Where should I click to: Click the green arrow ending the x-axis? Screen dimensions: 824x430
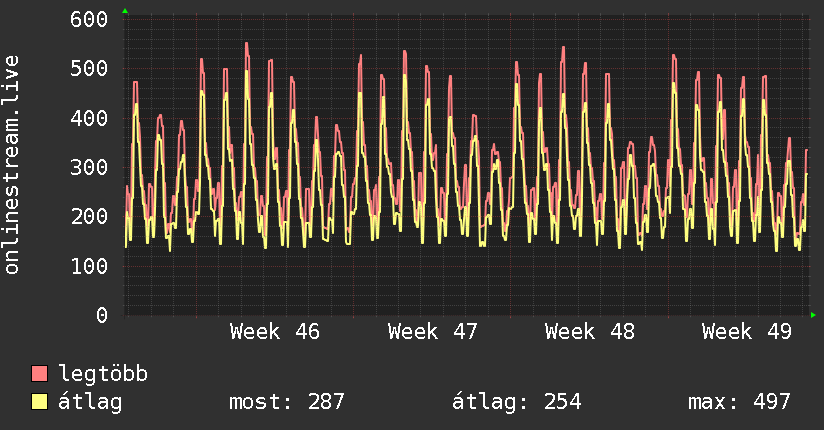(x=813, y=315)
